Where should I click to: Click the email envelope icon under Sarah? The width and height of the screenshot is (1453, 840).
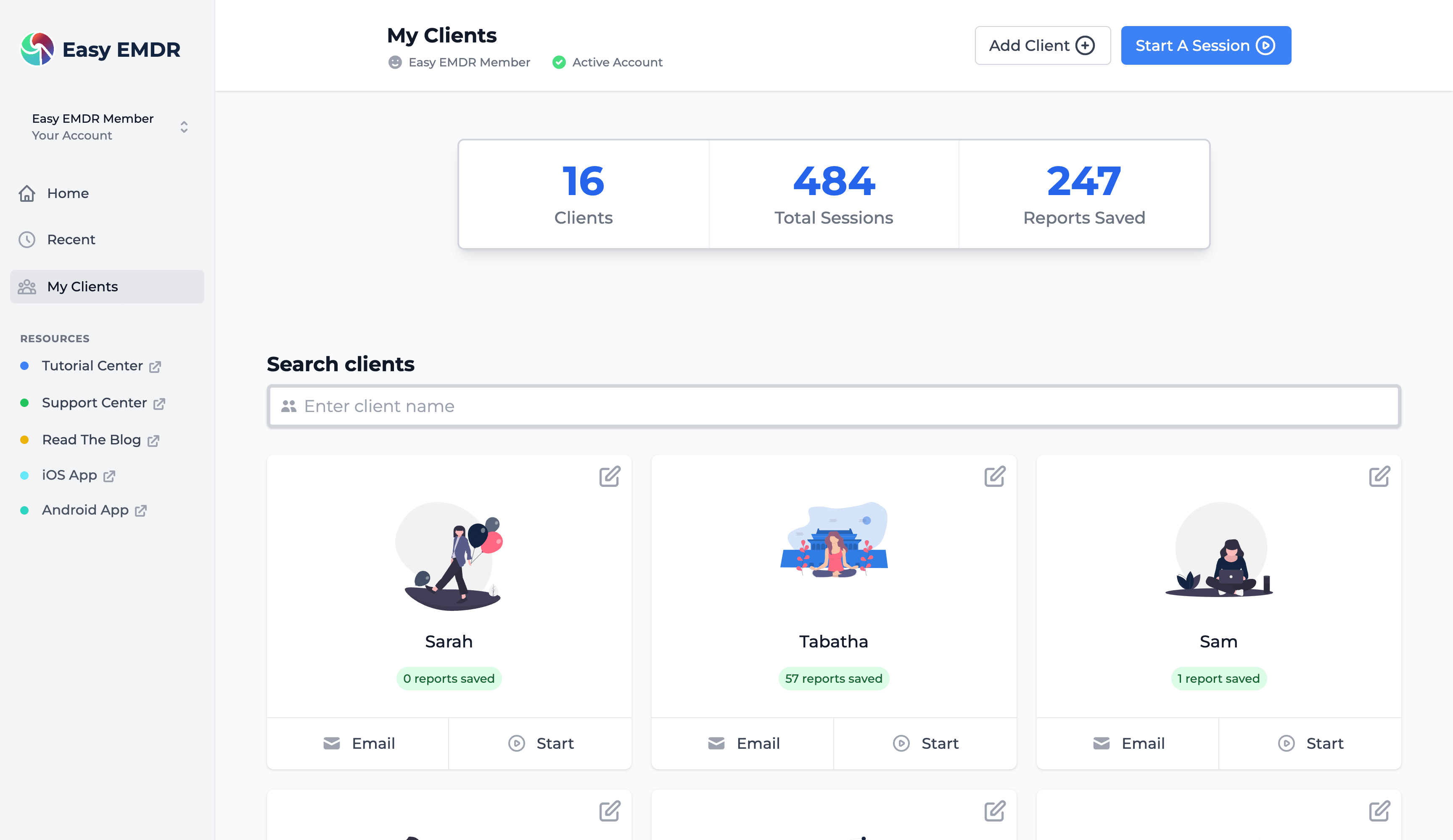point(332,743)
